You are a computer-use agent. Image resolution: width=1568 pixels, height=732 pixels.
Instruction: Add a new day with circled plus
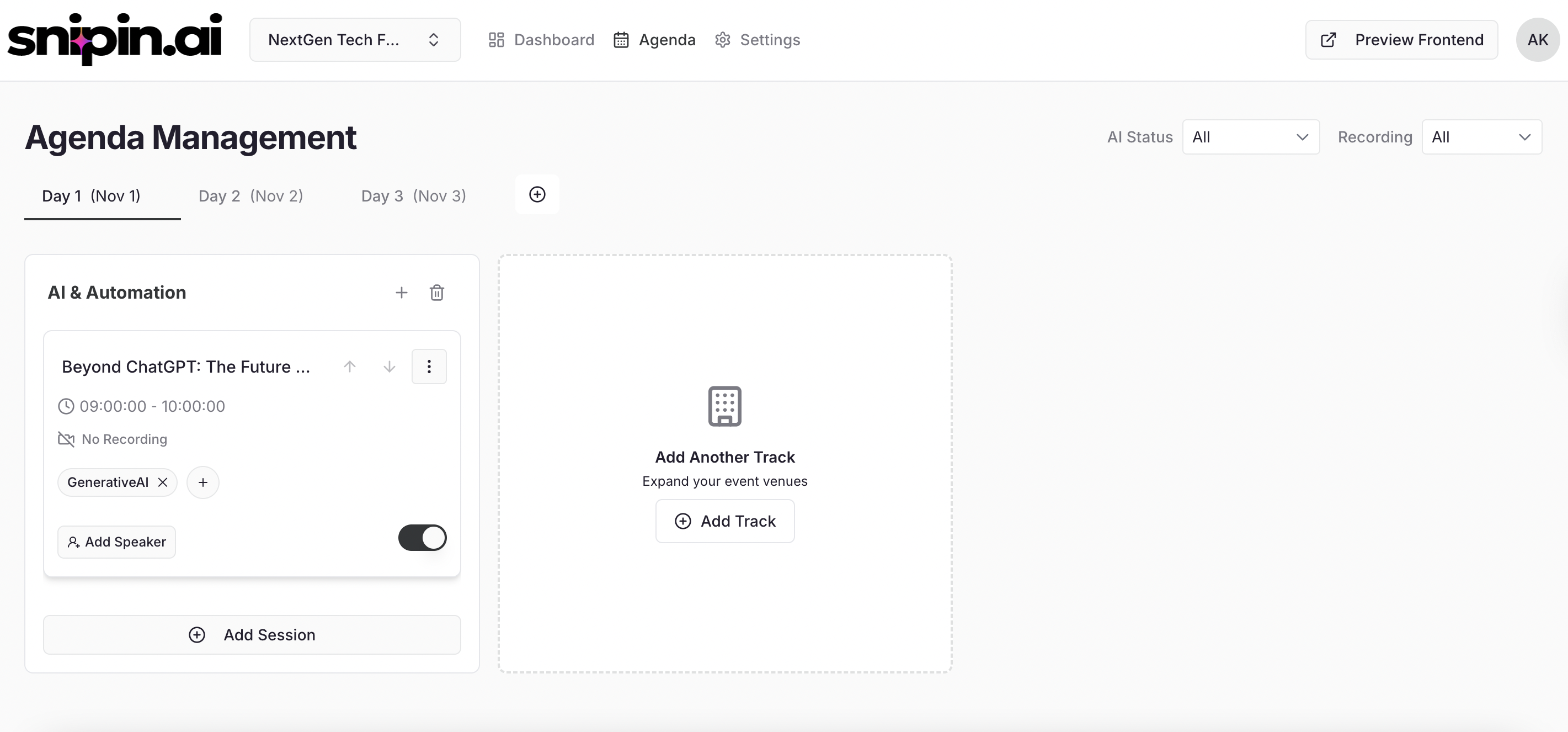537,195
